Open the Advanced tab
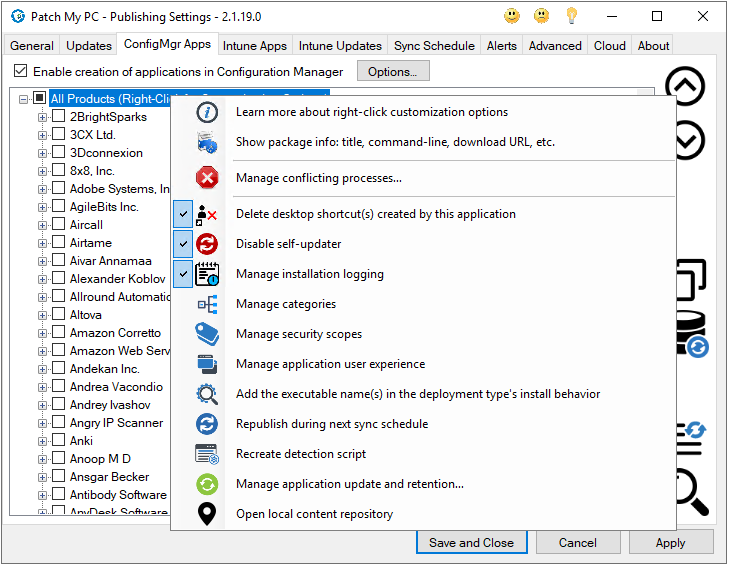729x566 pixels. coord(555,46)
